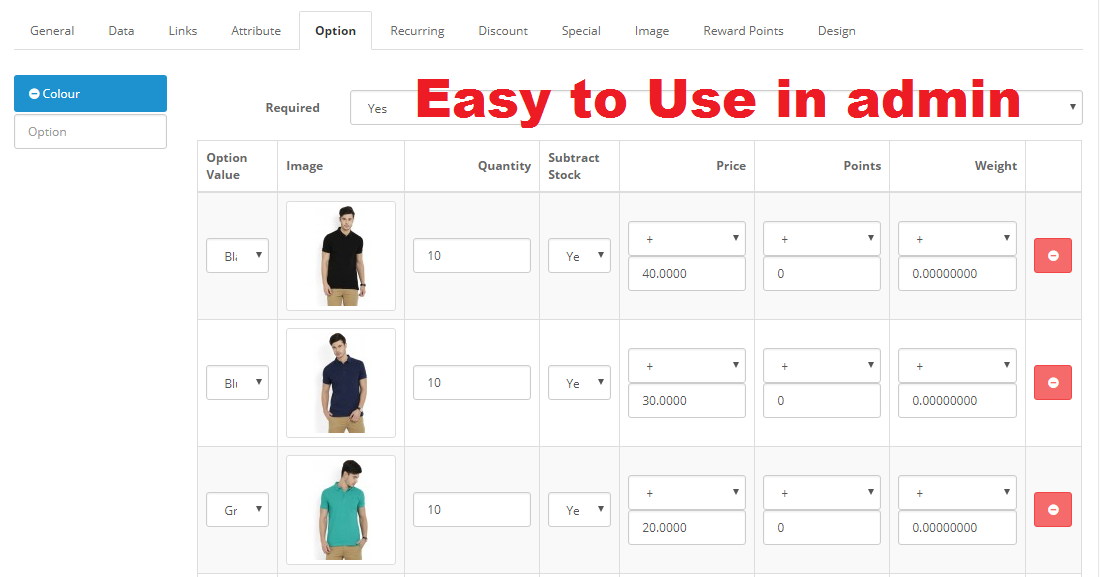
Task: Open option value dropdown in navy shirt row
Action: tap(237, 383)
